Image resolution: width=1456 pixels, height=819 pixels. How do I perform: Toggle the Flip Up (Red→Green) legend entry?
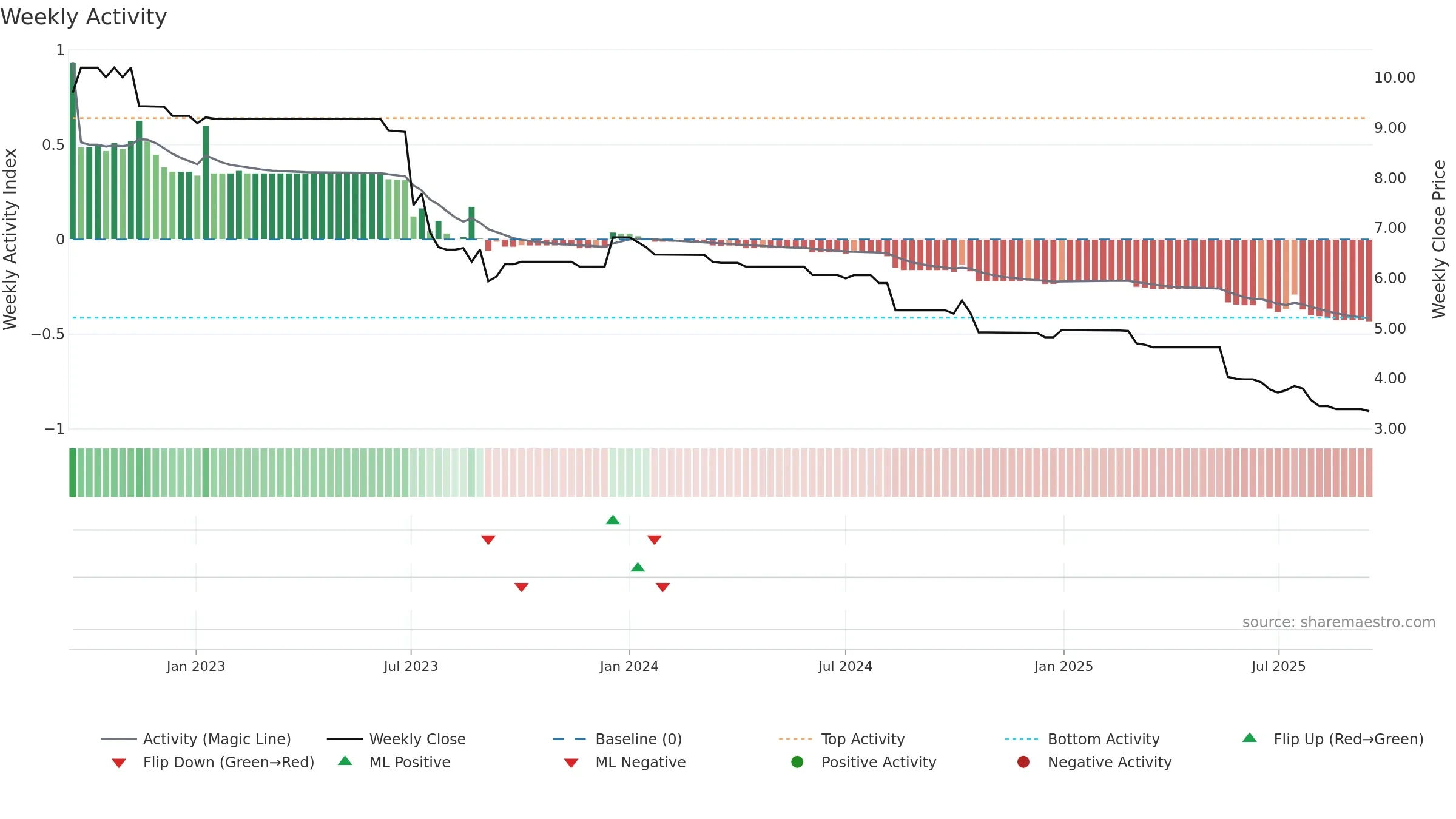(x=1333, y=739)
